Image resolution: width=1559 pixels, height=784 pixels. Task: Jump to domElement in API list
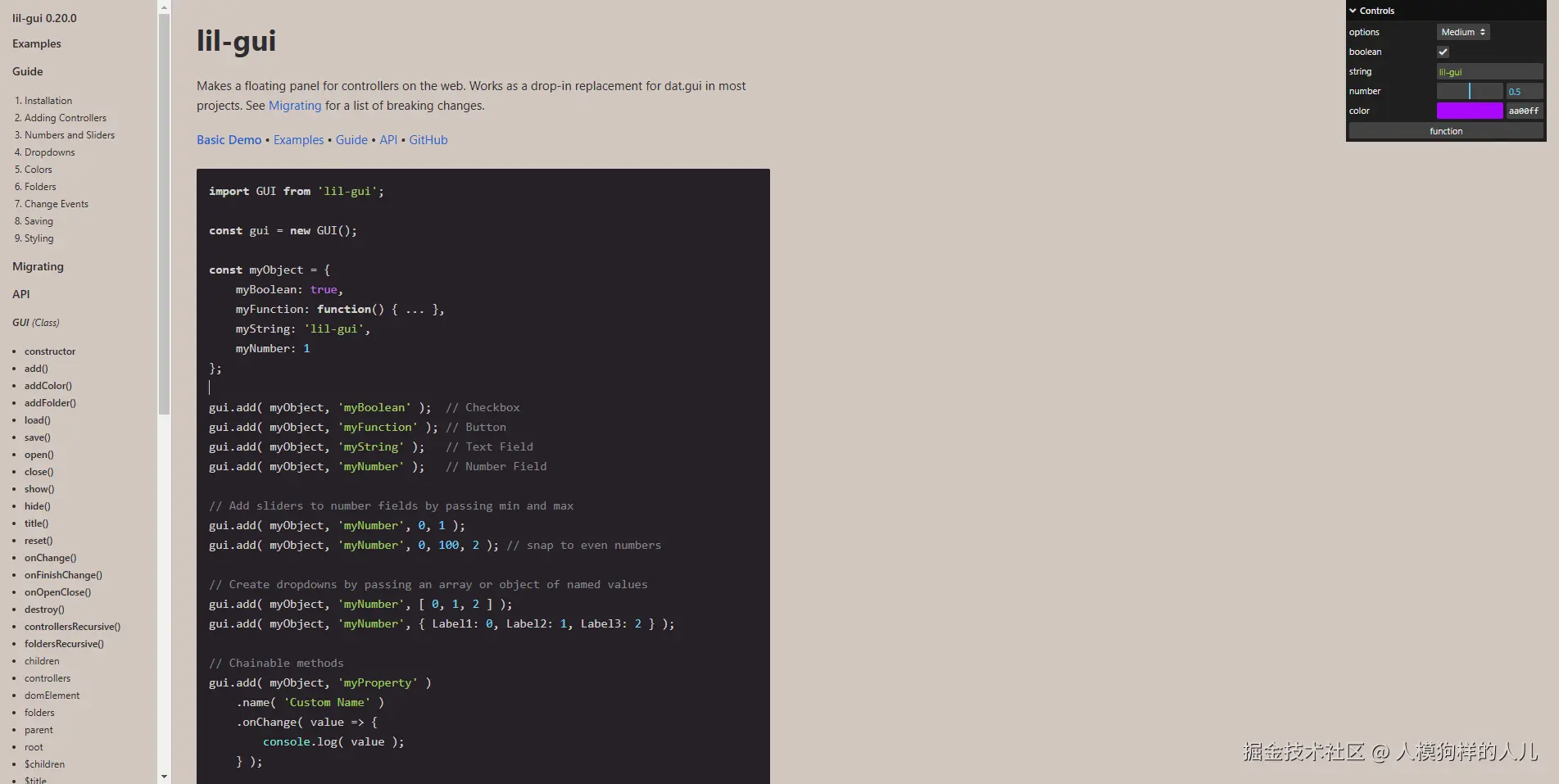coord(52,696)
